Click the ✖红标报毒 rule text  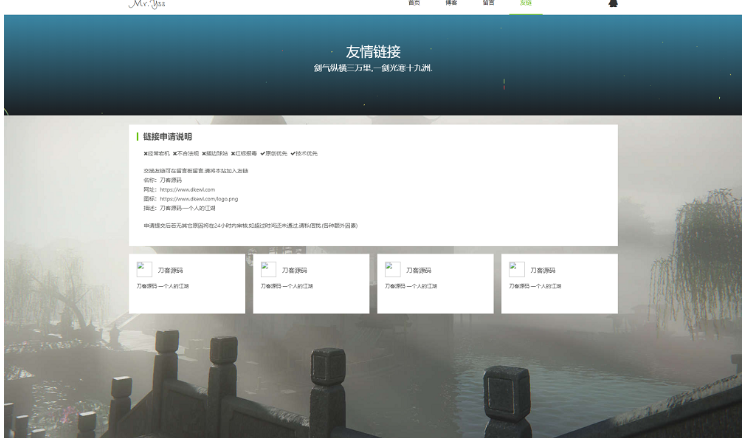pos(244,153)
